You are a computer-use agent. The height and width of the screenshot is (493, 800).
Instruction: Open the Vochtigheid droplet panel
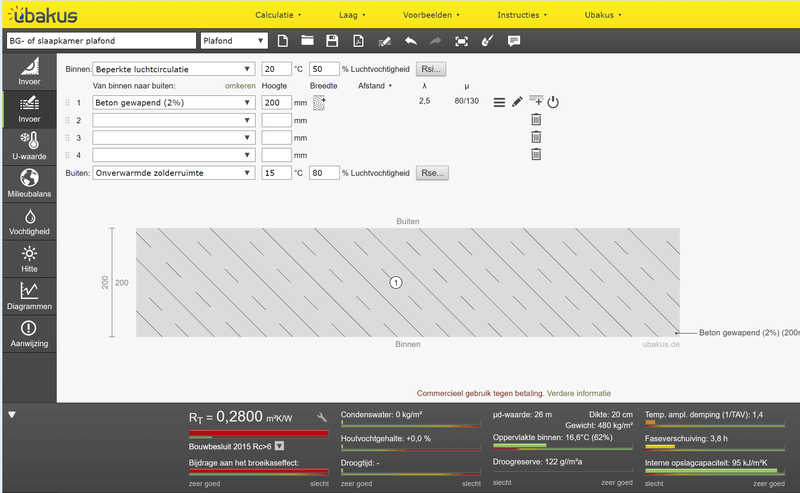pyautogui.click(x=29, y=221)
